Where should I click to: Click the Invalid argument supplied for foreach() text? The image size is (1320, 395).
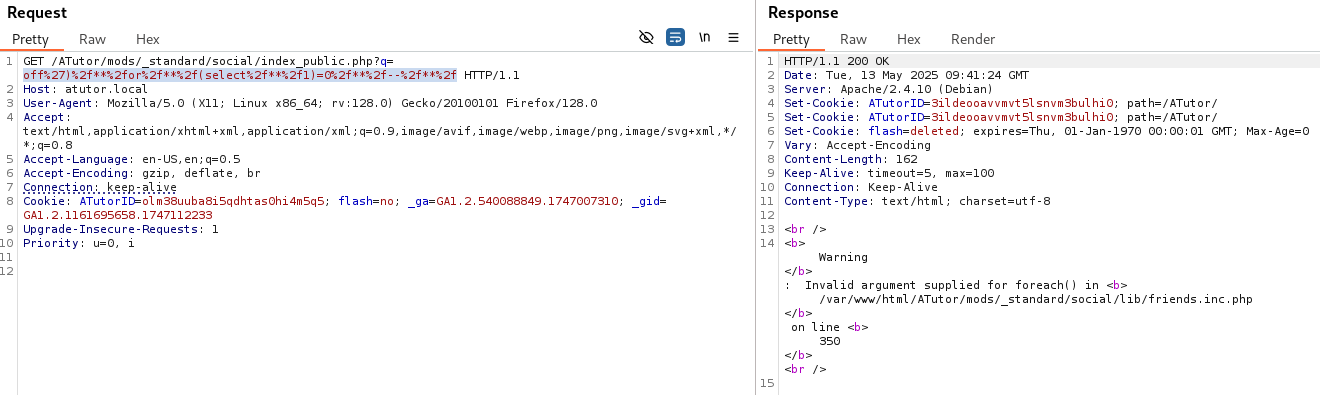click(944, 285)
